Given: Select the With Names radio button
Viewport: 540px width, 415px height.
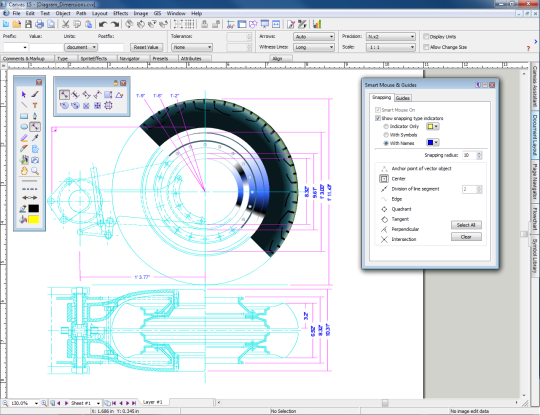Looking at the screenshot, I should [386, 143].
